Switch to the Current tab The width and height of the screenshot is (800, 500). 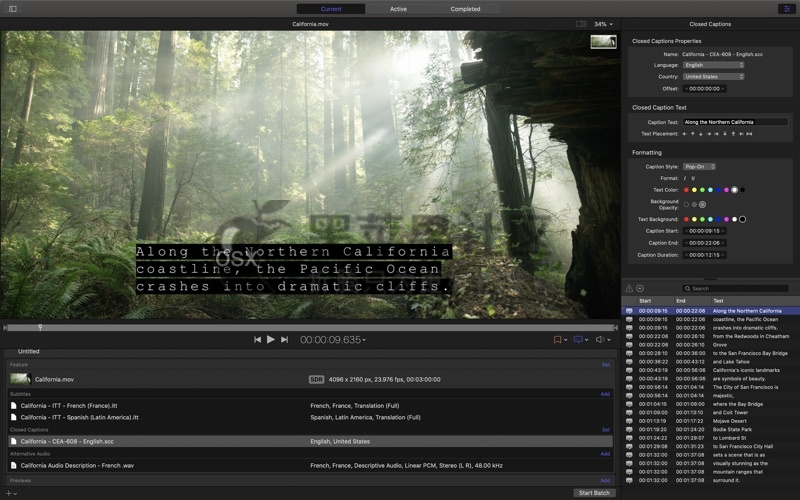(x=331, y=9)
